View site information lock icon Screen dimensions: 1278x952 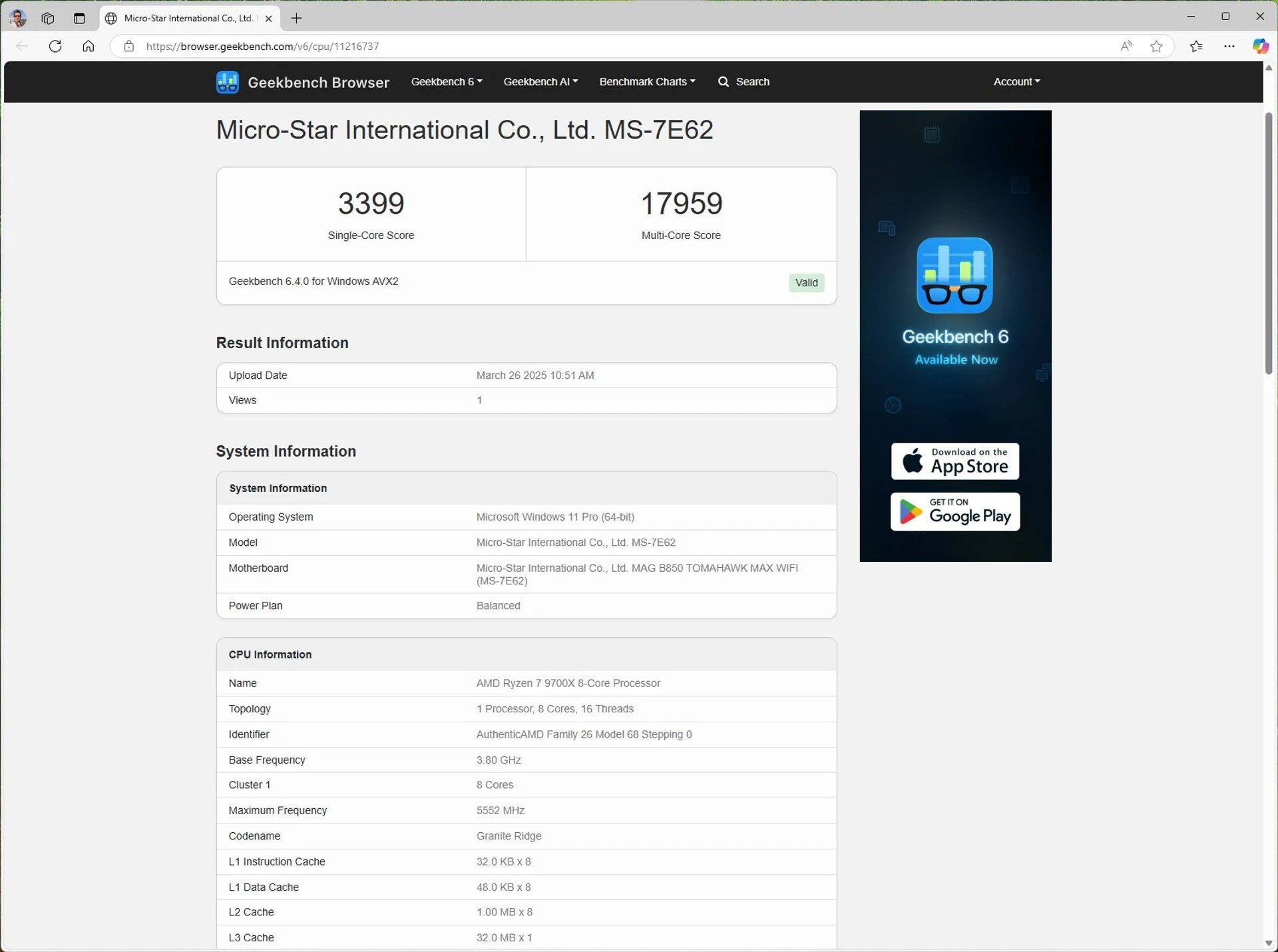pos(128,46)
